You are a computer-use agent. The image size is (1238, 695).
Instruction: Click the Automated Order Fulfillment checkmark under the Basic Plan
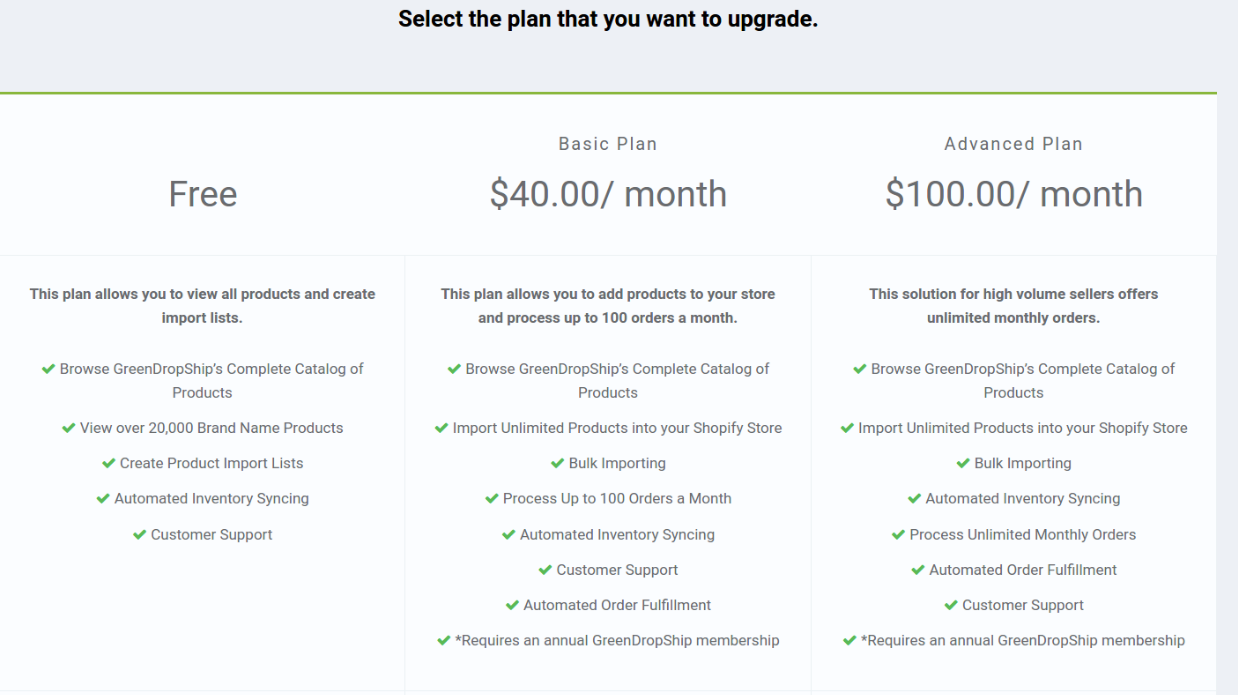click(x=512, y=605)
